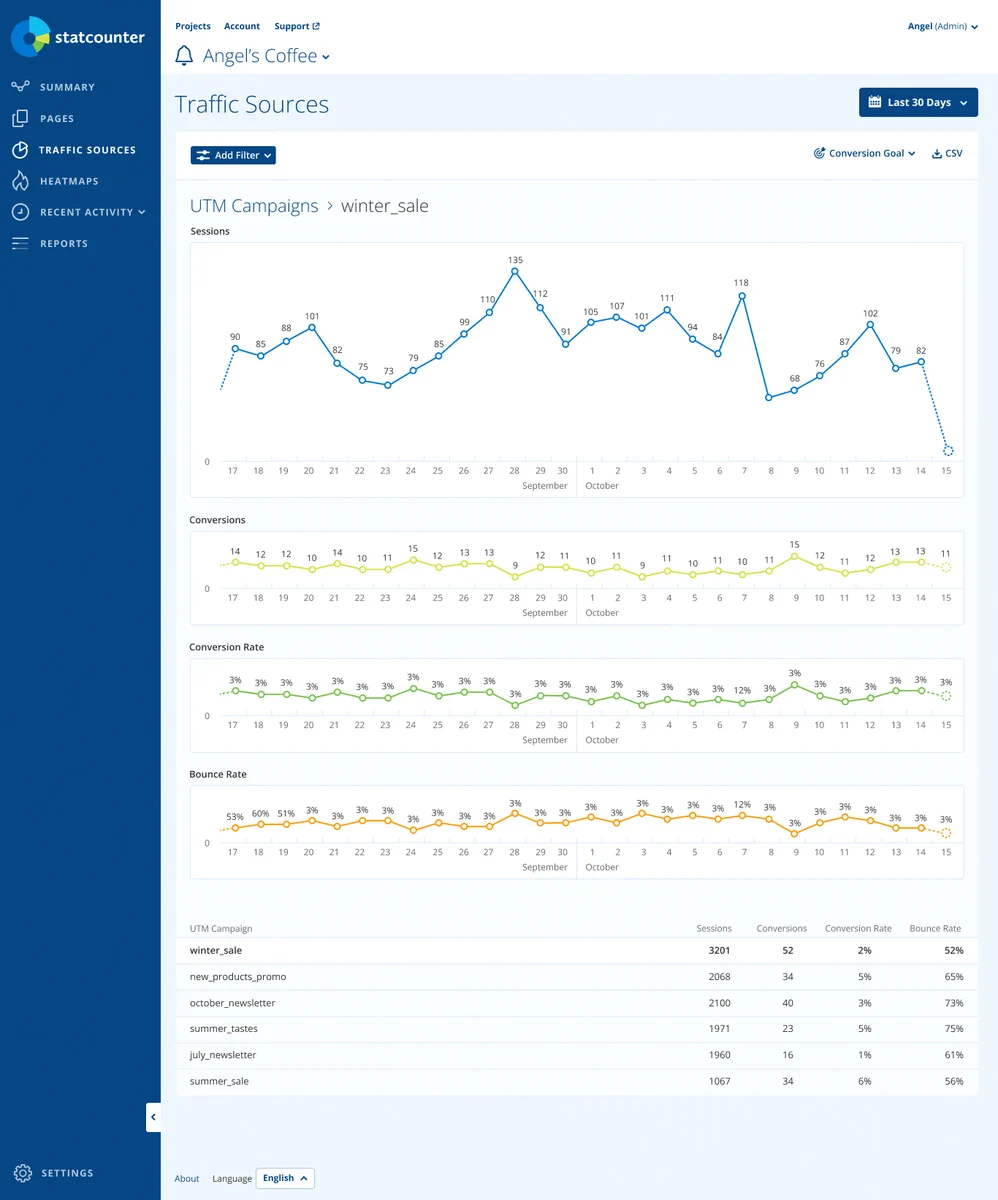The height and width of the screenshot is (1200, 998).
Task: Click the 12% conversion rate point on Oct 7
Action: (742, 702)
